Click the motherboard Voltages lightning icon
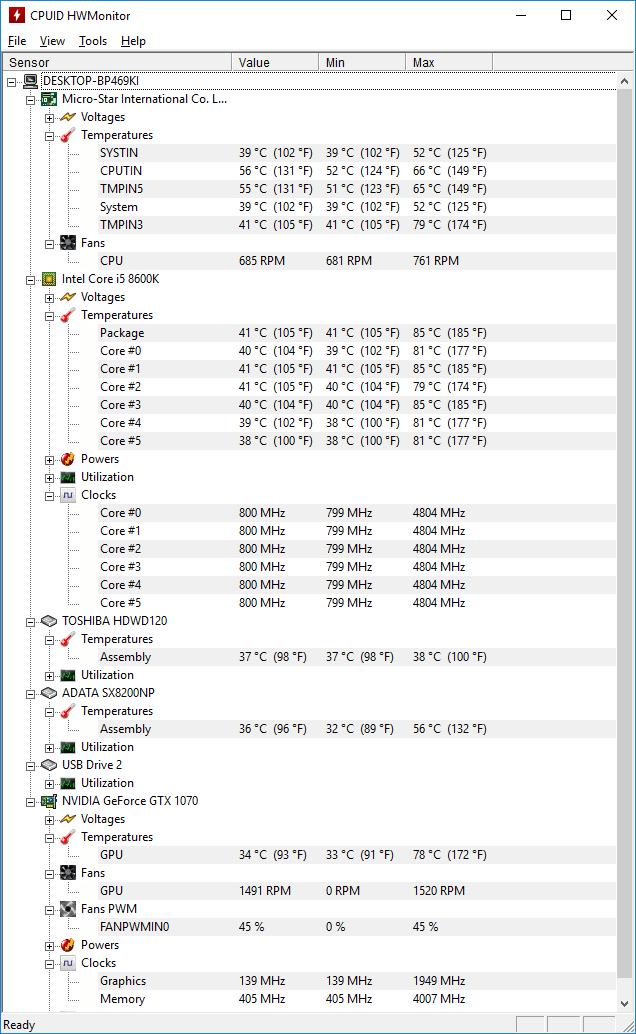This screenshot has height=1034, width=636. click(x=67, y=117)
